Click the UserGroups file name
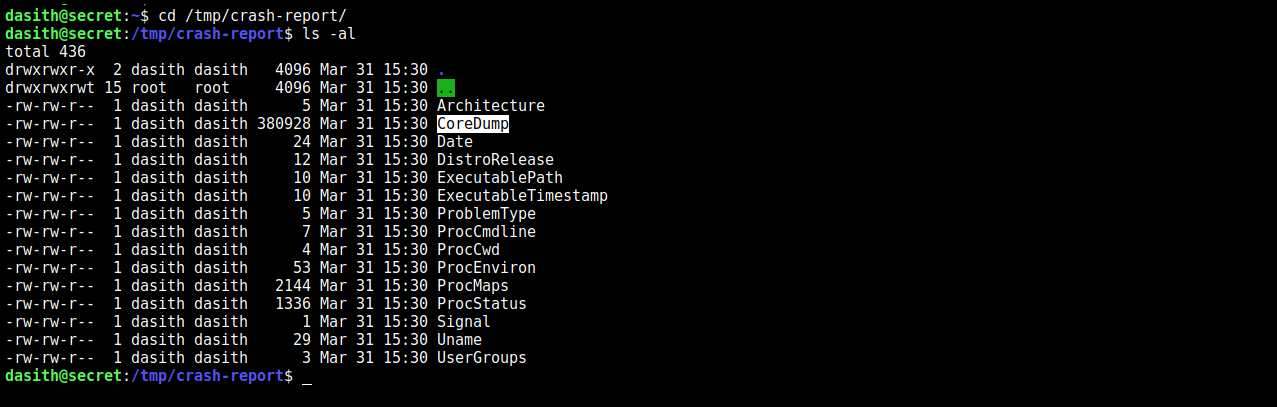The width and height of the screenshot is (1277, 407). point(481,358)
